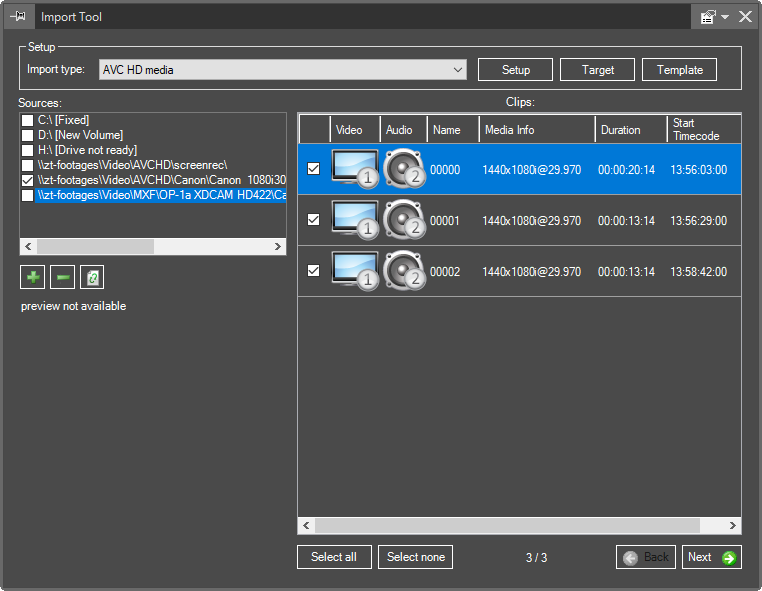Screen dimensions: 762x591
Task: Click the green plus add source icon
Action: click(x=32, y=277)
